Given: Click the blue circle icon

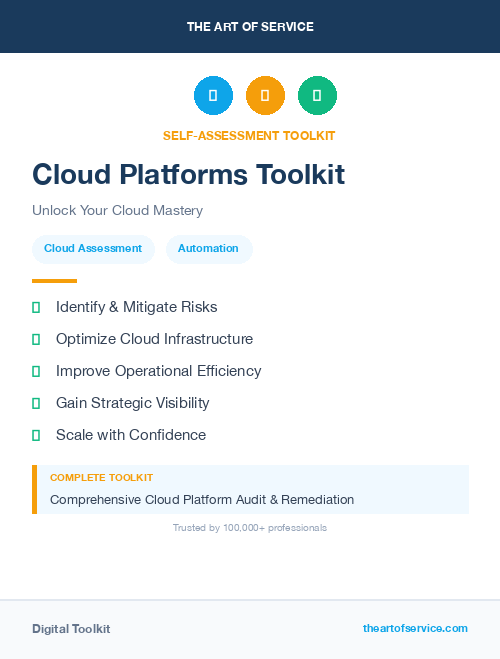Looking at the screenshot, I should pyautogui.click(x=213, y=95).
